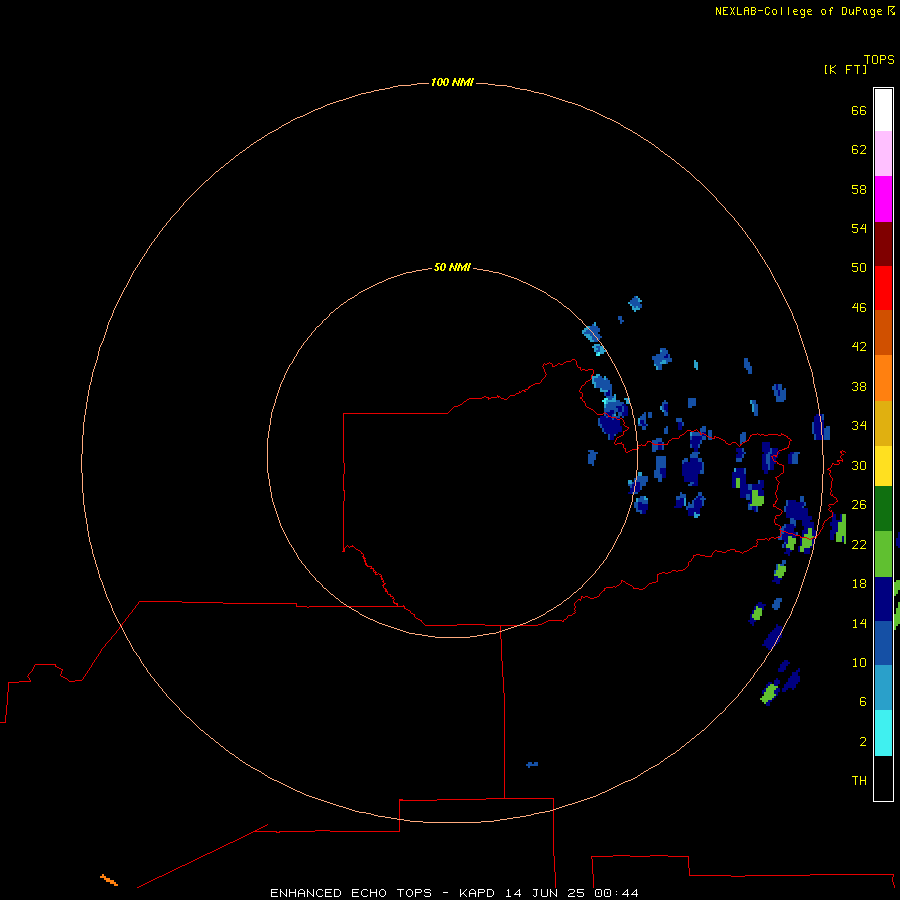Select the light green legend color band
This screenshot has height=900, width=900.
(883, 554)
